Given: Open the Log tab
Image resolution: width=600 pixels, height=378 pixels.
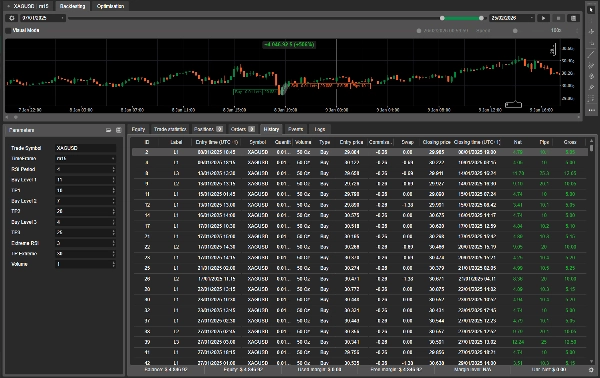Looking at the screenshot, I should coord(320,129).
